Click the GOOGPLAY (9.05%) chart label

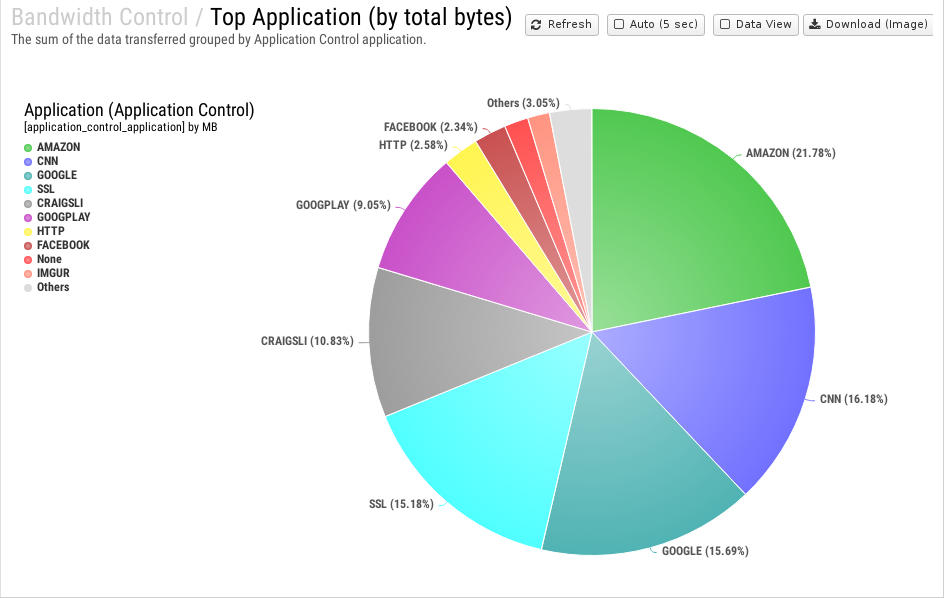click(343, 205)
